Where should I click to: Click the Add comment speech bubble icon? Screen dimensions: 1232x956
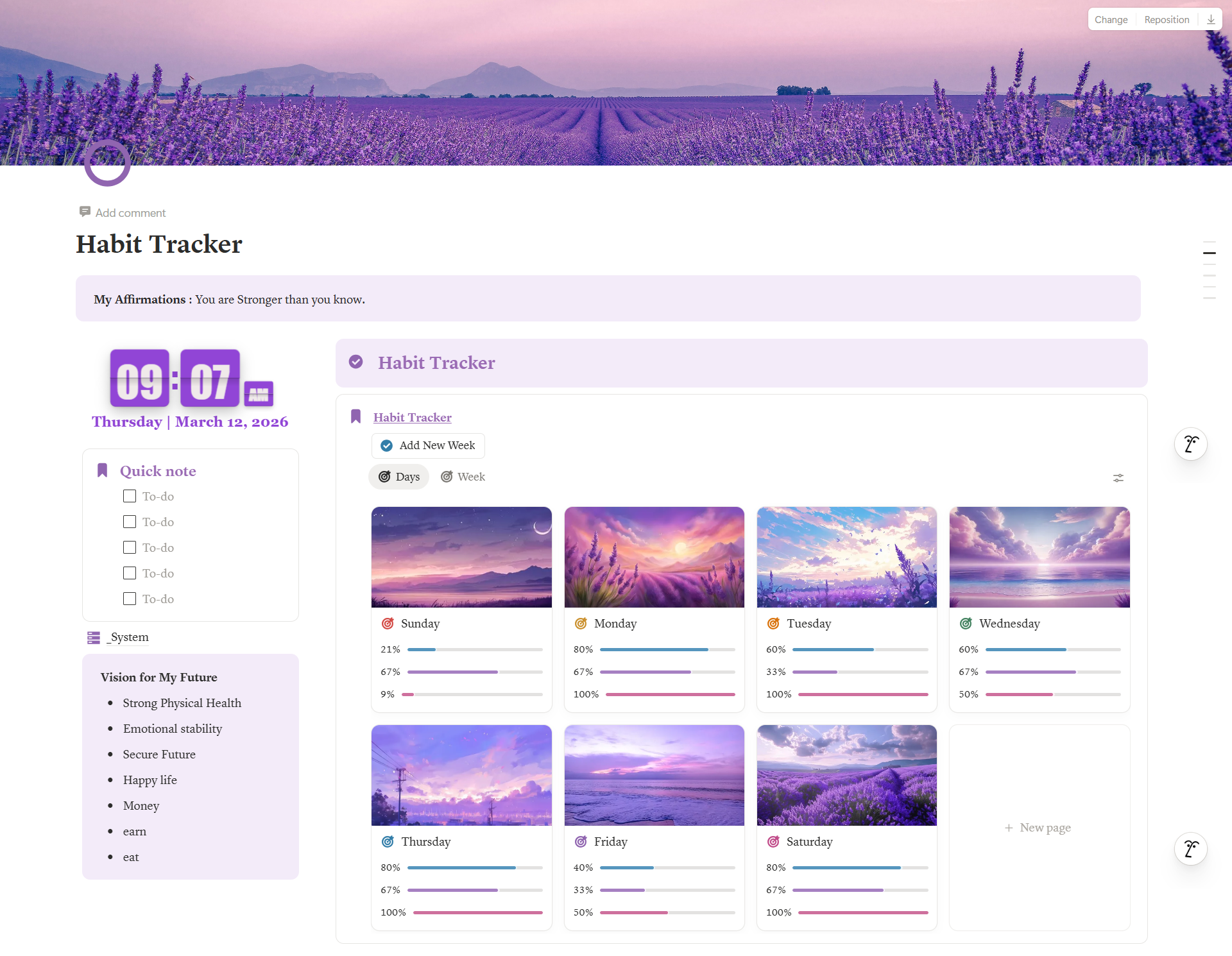pos(85,212)
